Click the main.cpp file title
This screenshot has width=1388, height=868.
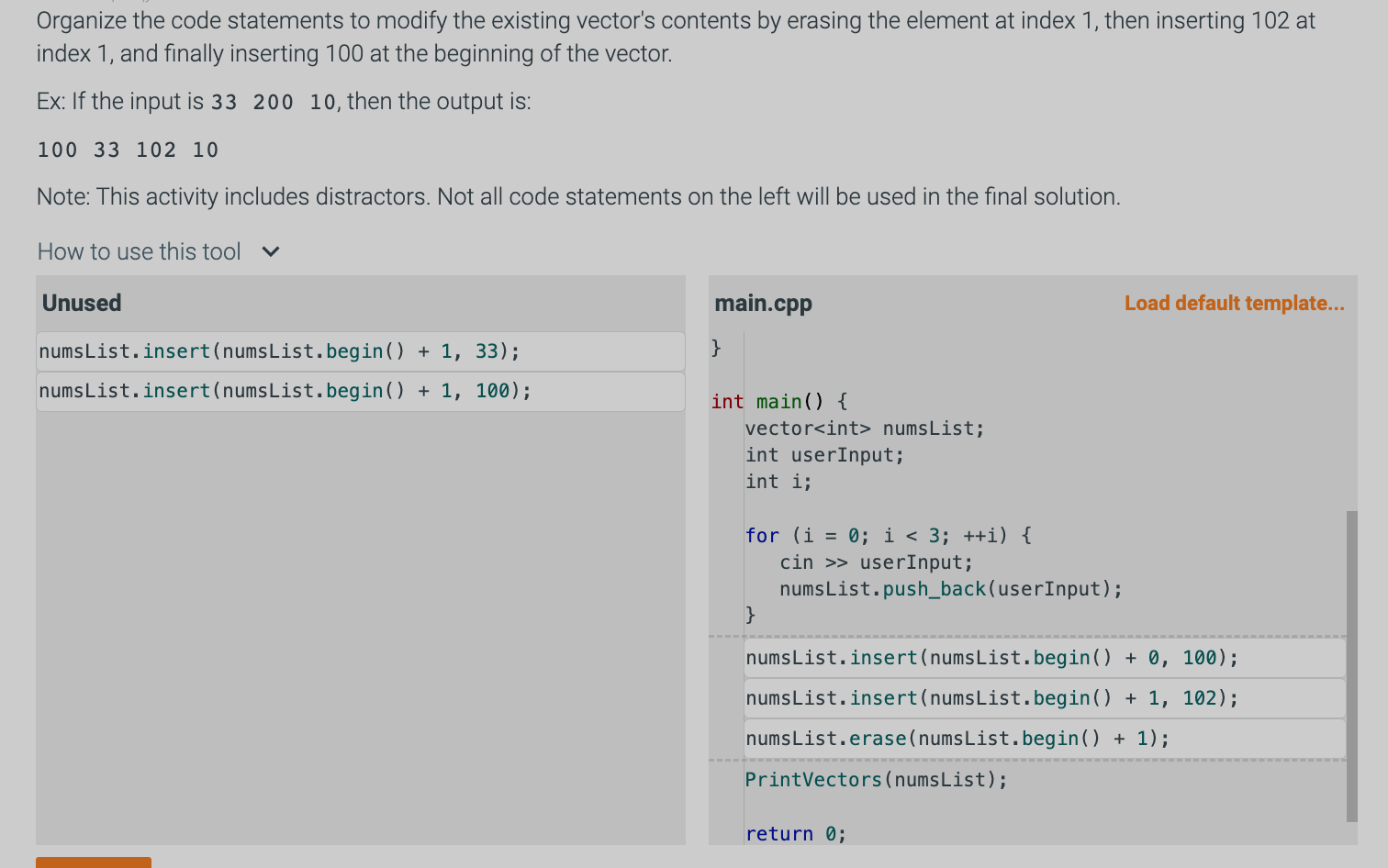tap(764, 304)
